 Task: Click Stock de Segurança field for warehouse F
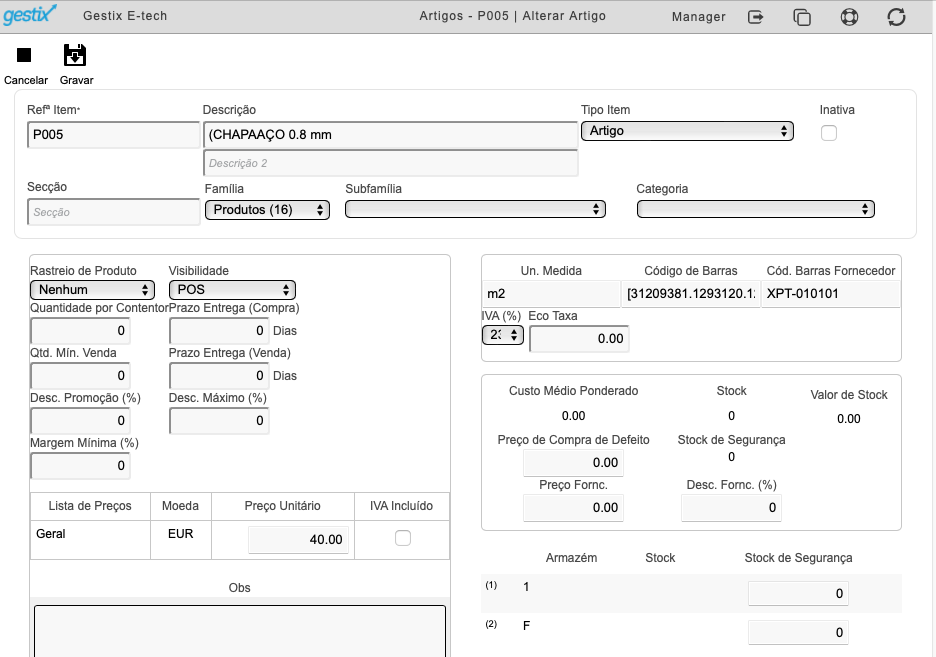point(798,633)
